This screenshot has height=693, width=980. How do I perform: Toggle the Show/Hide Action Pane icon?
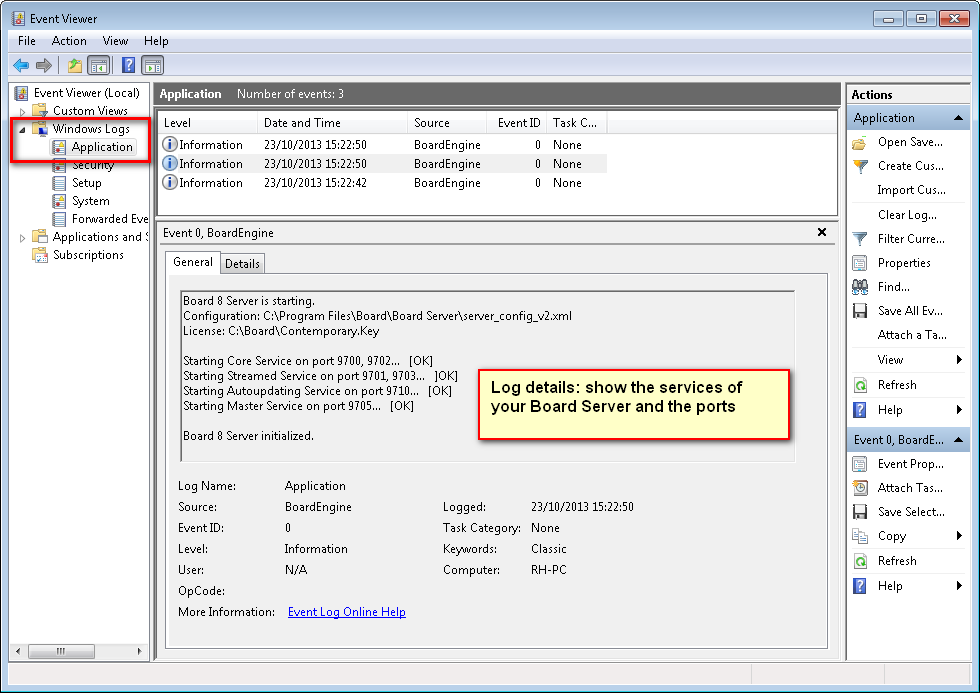pos(152,65)
